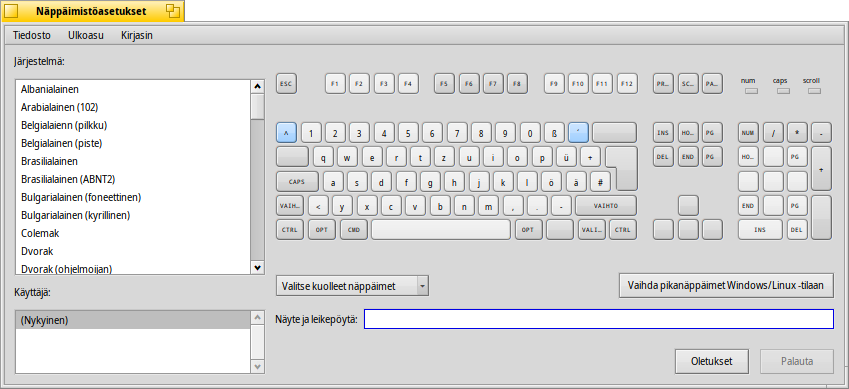This screenshot has height=389, width=849.
Task: Open the Valitse kuolleet näppäimet dropdown
Action: click(x=352, y=286)
